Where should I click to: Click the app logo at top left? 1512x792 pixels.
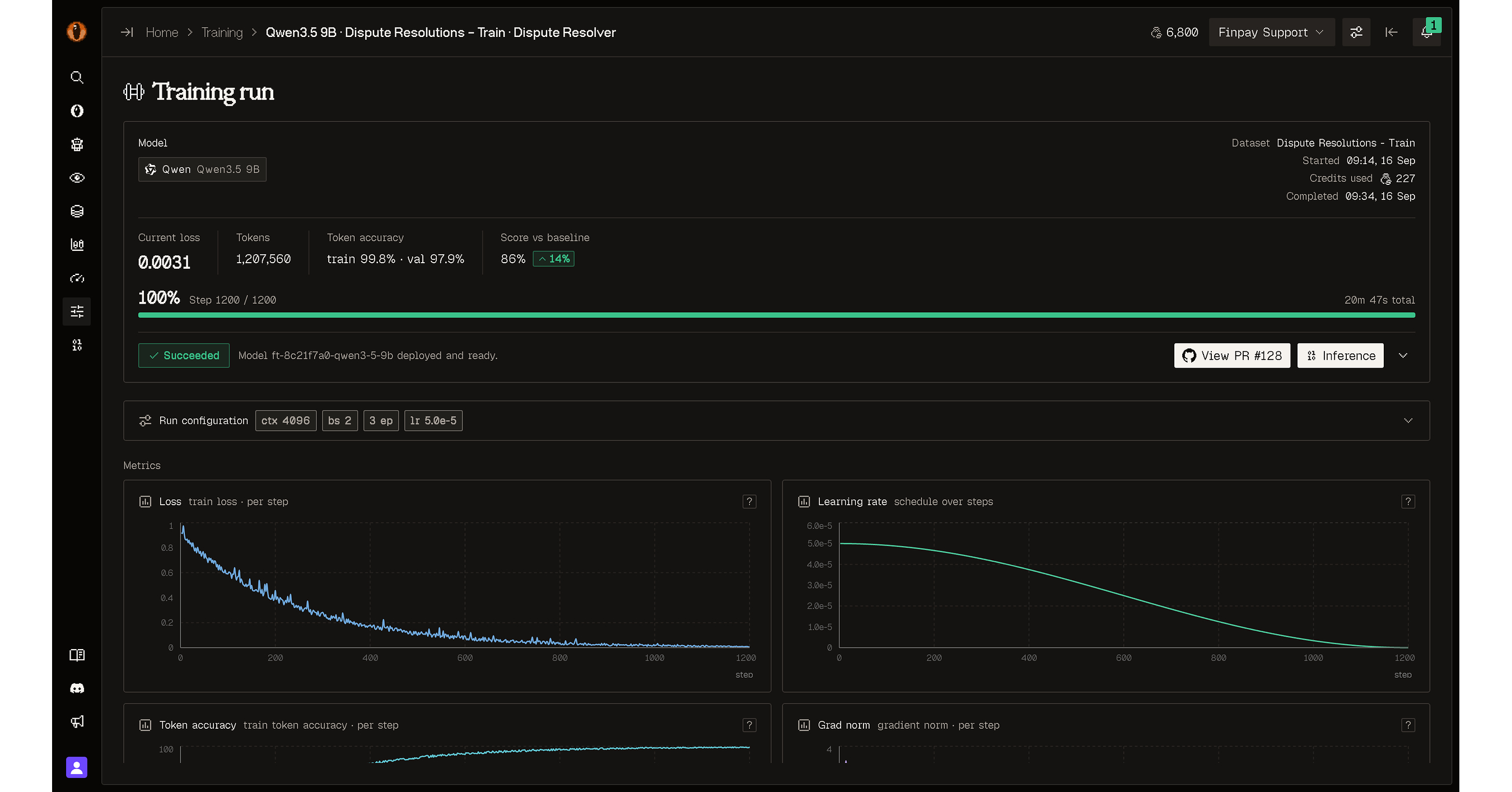(x=77, y=32)
